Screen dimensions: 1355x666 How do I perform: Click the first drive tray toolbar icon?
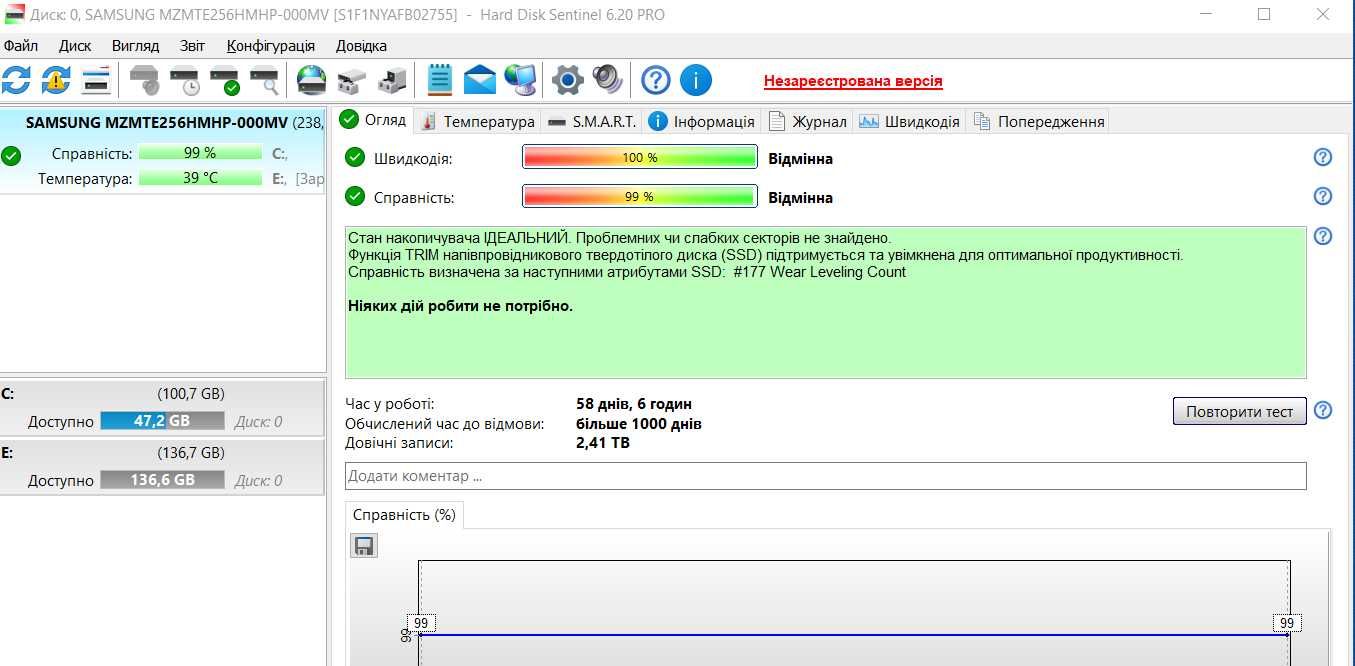tap(352, 80)
